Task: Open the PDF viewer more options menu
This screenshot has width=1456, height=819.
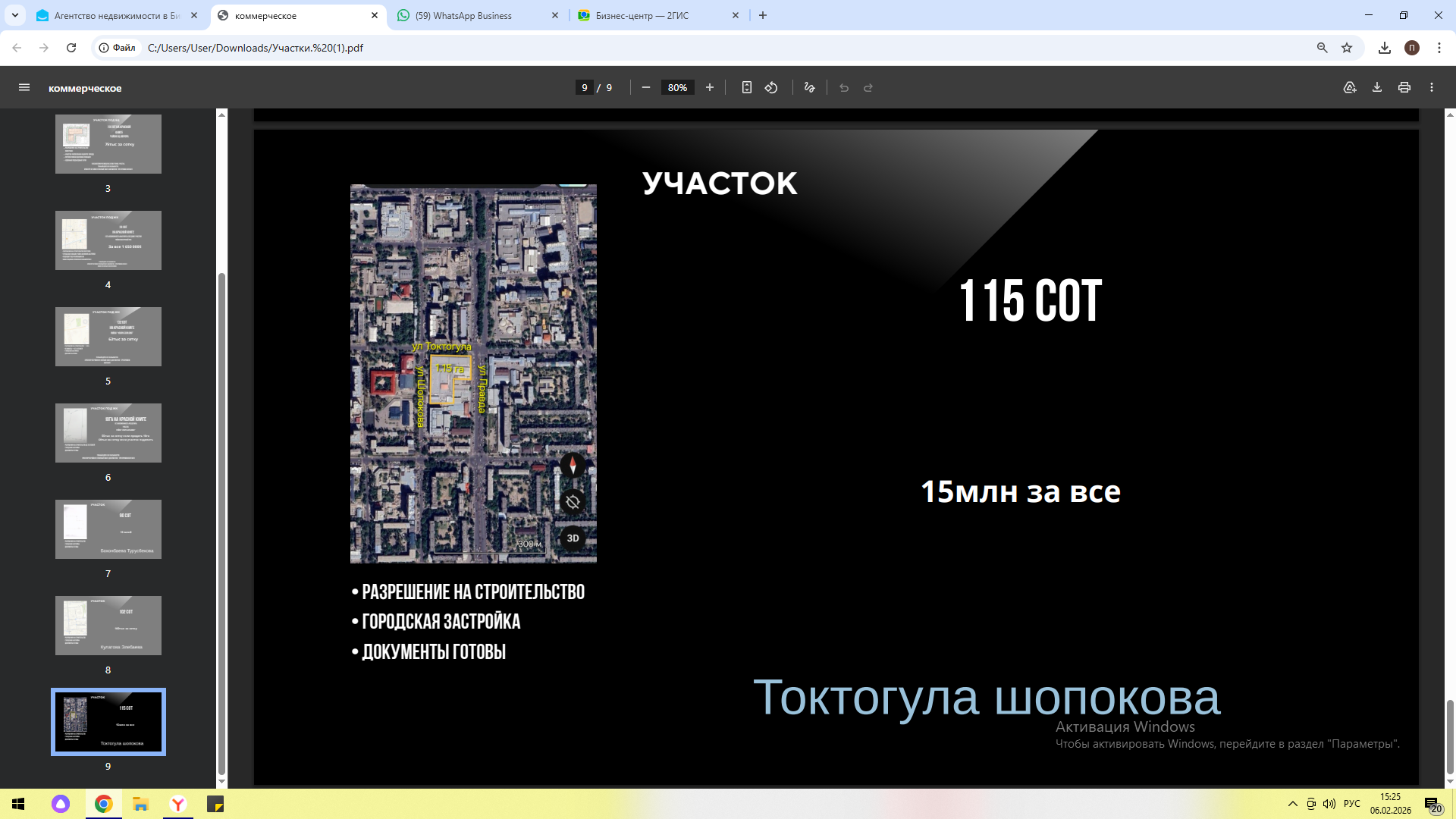Action: click(x=1432, y=87)
